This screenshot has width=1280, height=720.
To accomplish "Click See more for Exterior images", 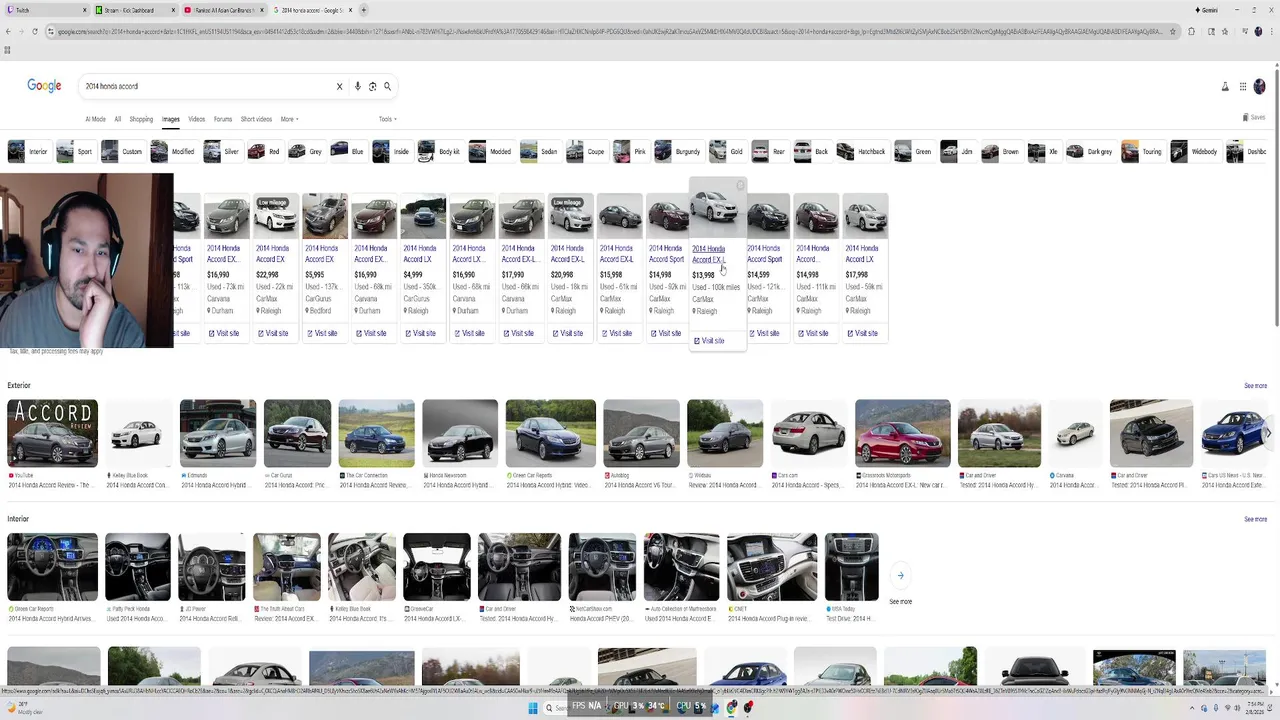I will coord(1255,386).
